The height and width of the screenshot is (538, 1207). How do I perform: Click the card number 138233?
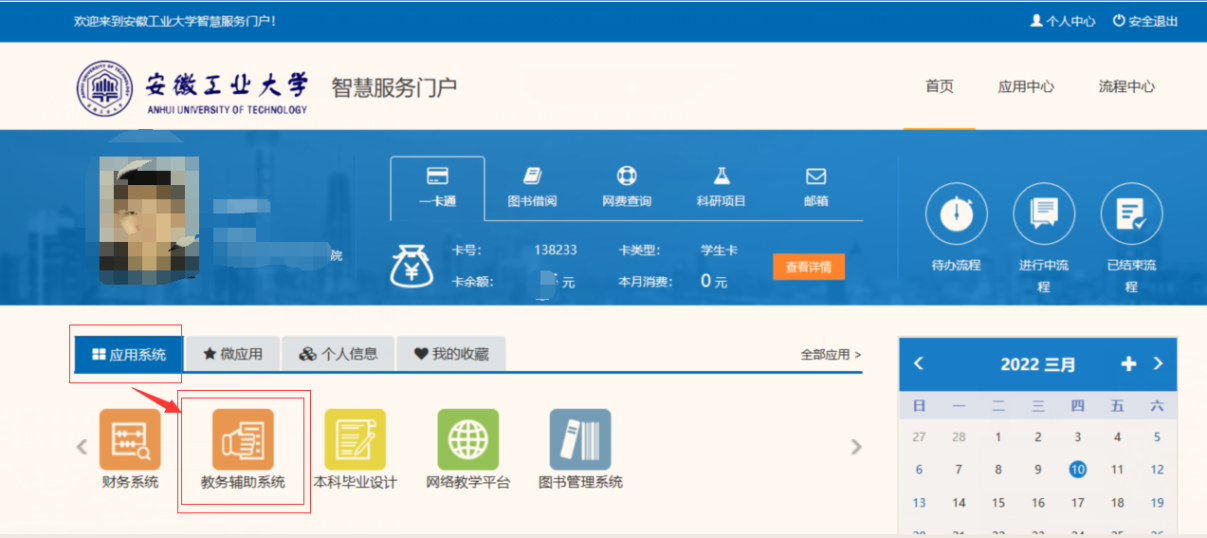pyautogui.click(x=556, y=250)
